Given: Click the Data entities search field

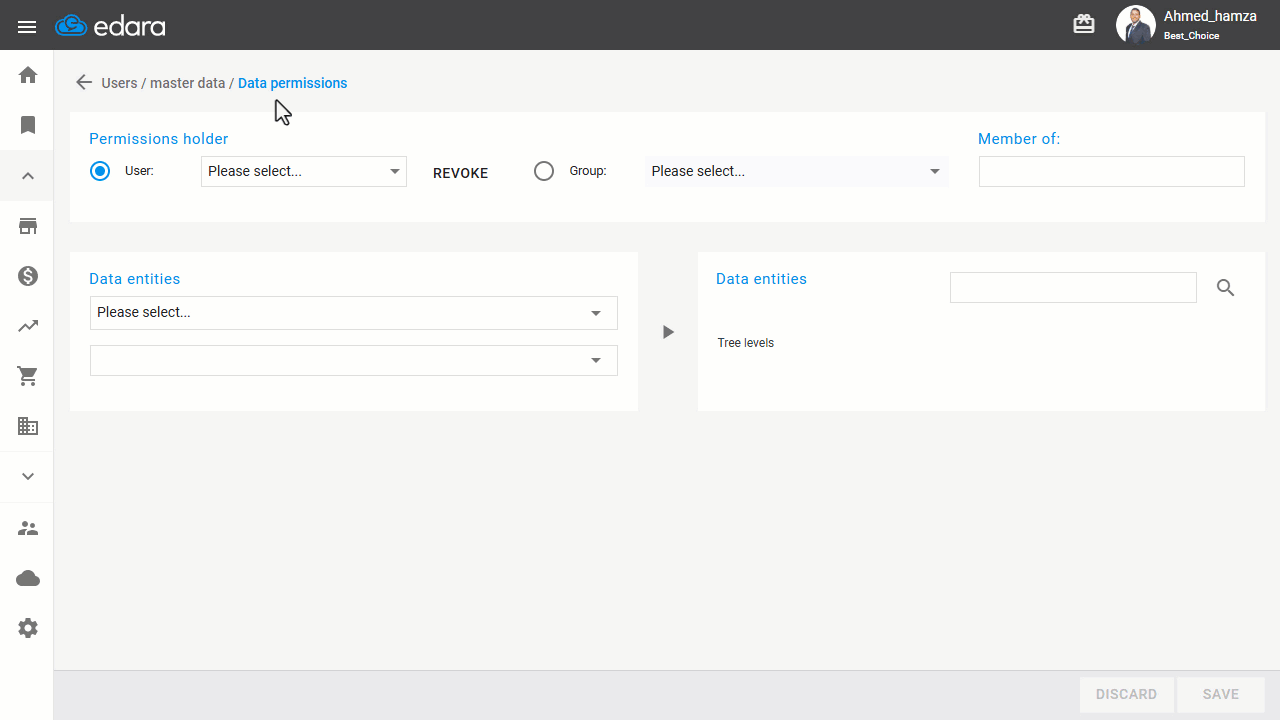Looking at the screenshot, I should click(1073, 287).
